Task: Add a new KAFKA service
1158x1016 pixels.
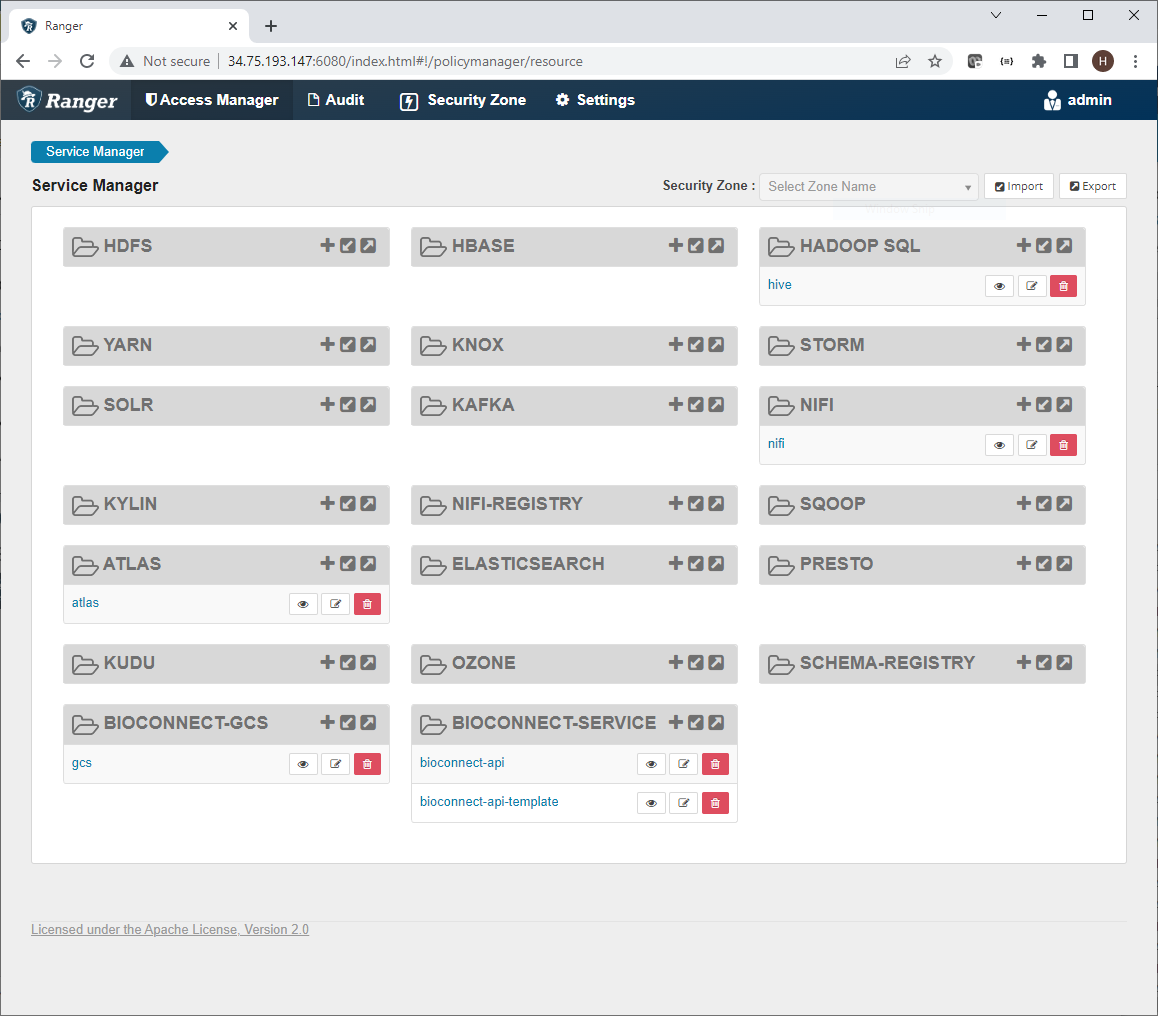Action: tap(675, 405)
